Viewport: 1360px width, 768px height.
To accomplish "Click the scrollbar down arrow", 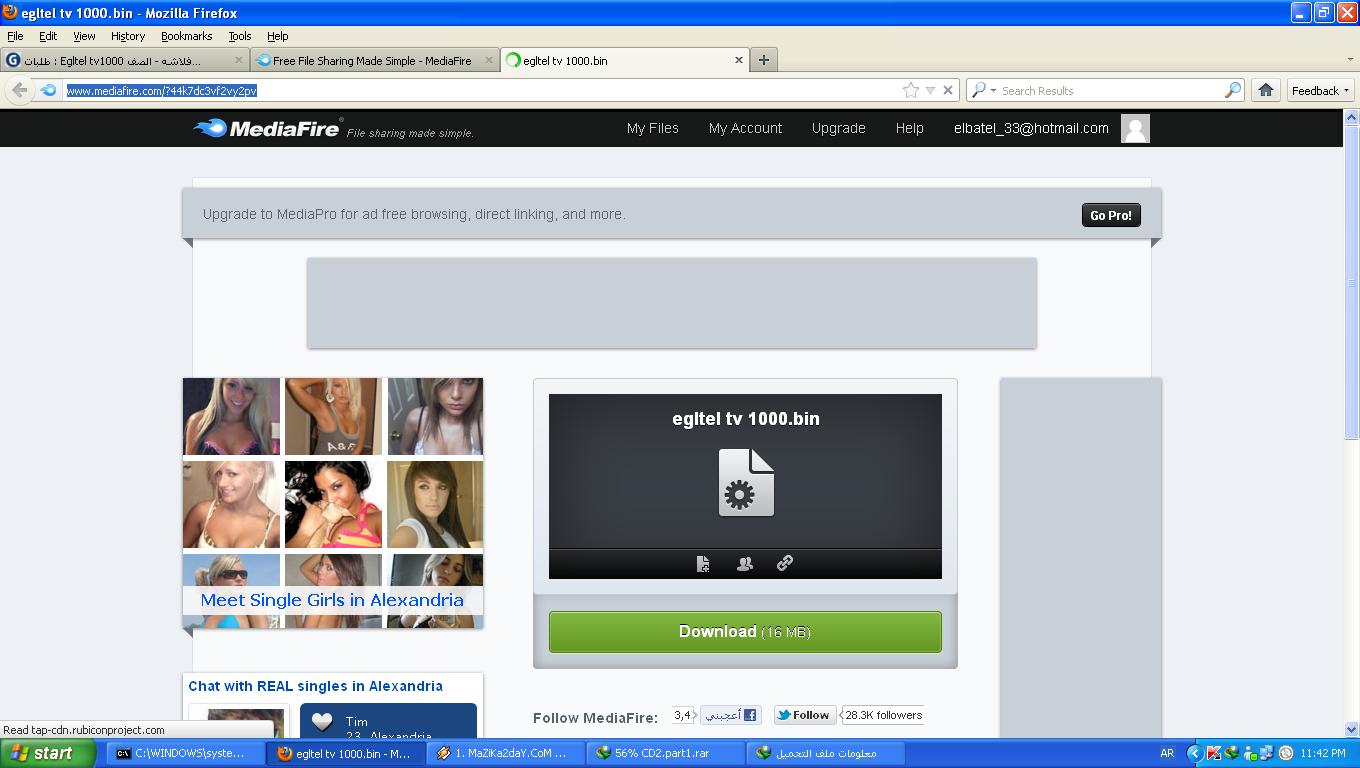I will 1352,730.
